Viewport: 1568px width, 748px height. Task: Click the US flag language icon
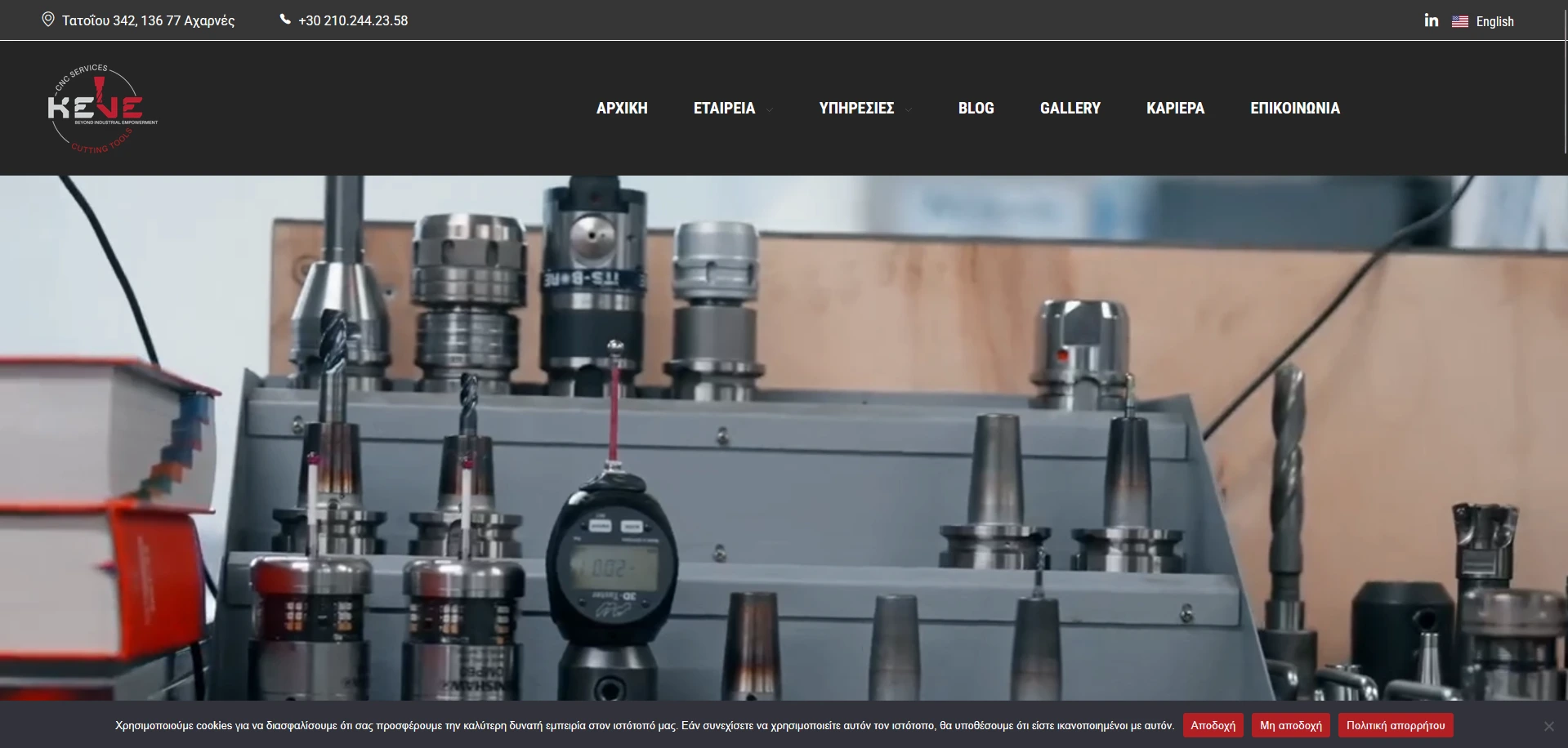click(x=1460, y=22)
